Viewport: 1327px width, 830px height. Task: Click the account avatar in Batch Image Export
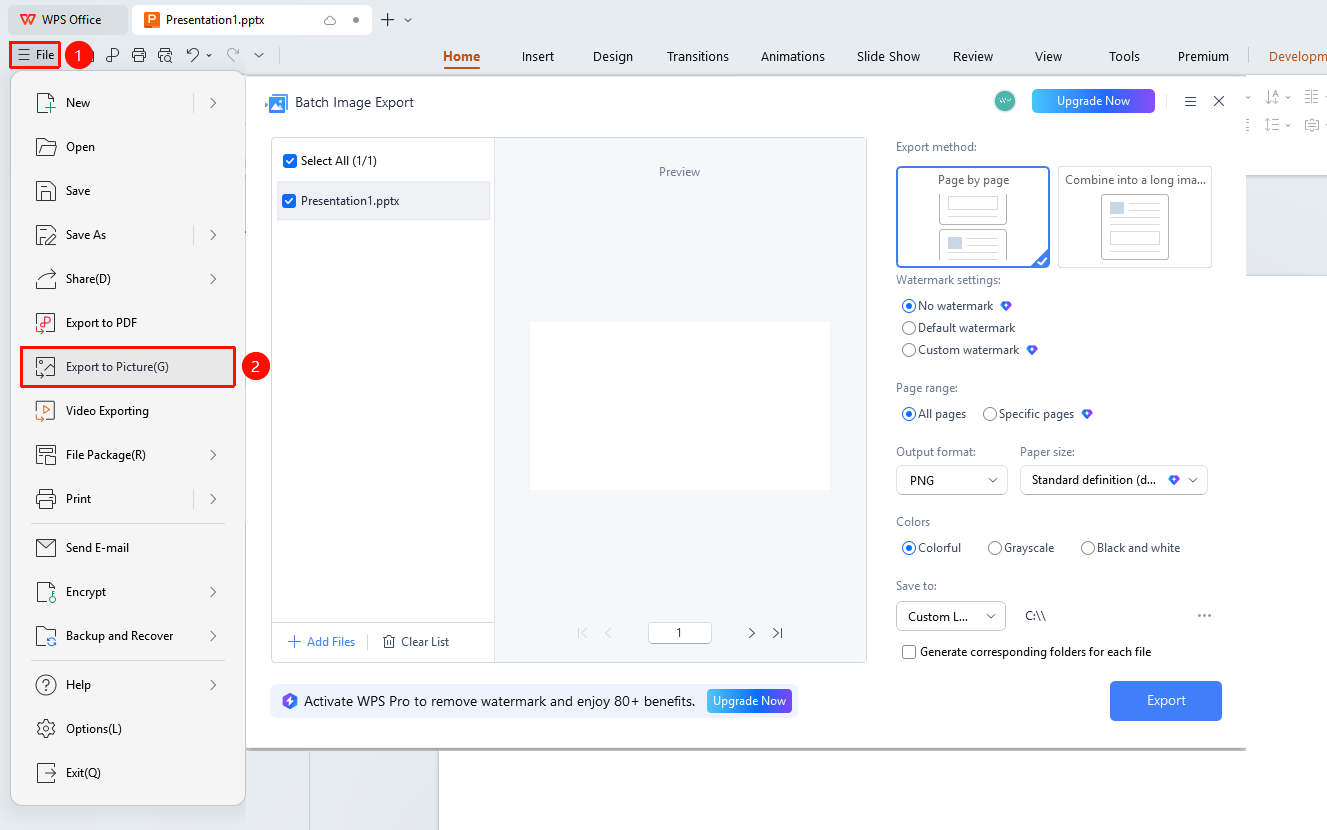[x=1005, y=101]
